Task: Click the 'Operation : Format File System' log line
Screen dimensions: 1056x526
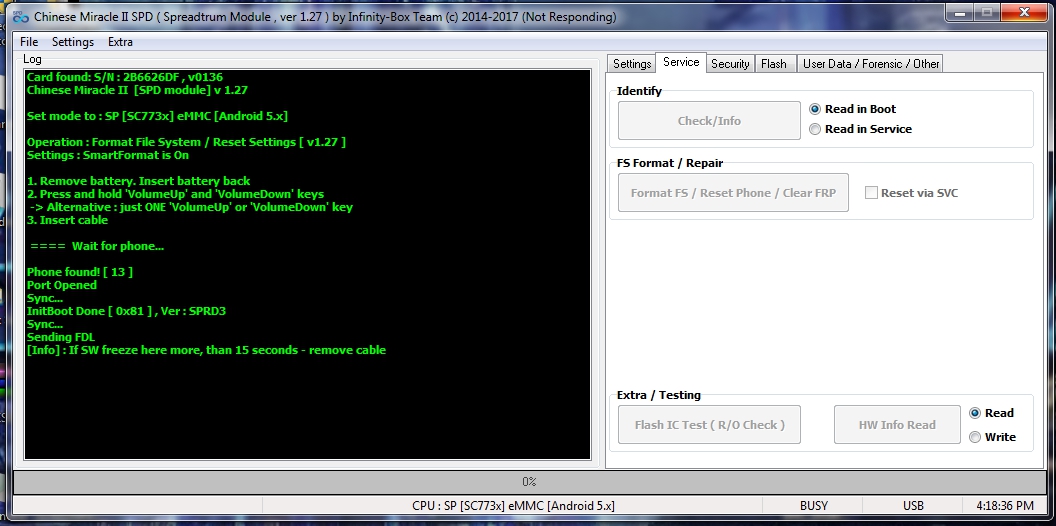Action: pos(186,142)
